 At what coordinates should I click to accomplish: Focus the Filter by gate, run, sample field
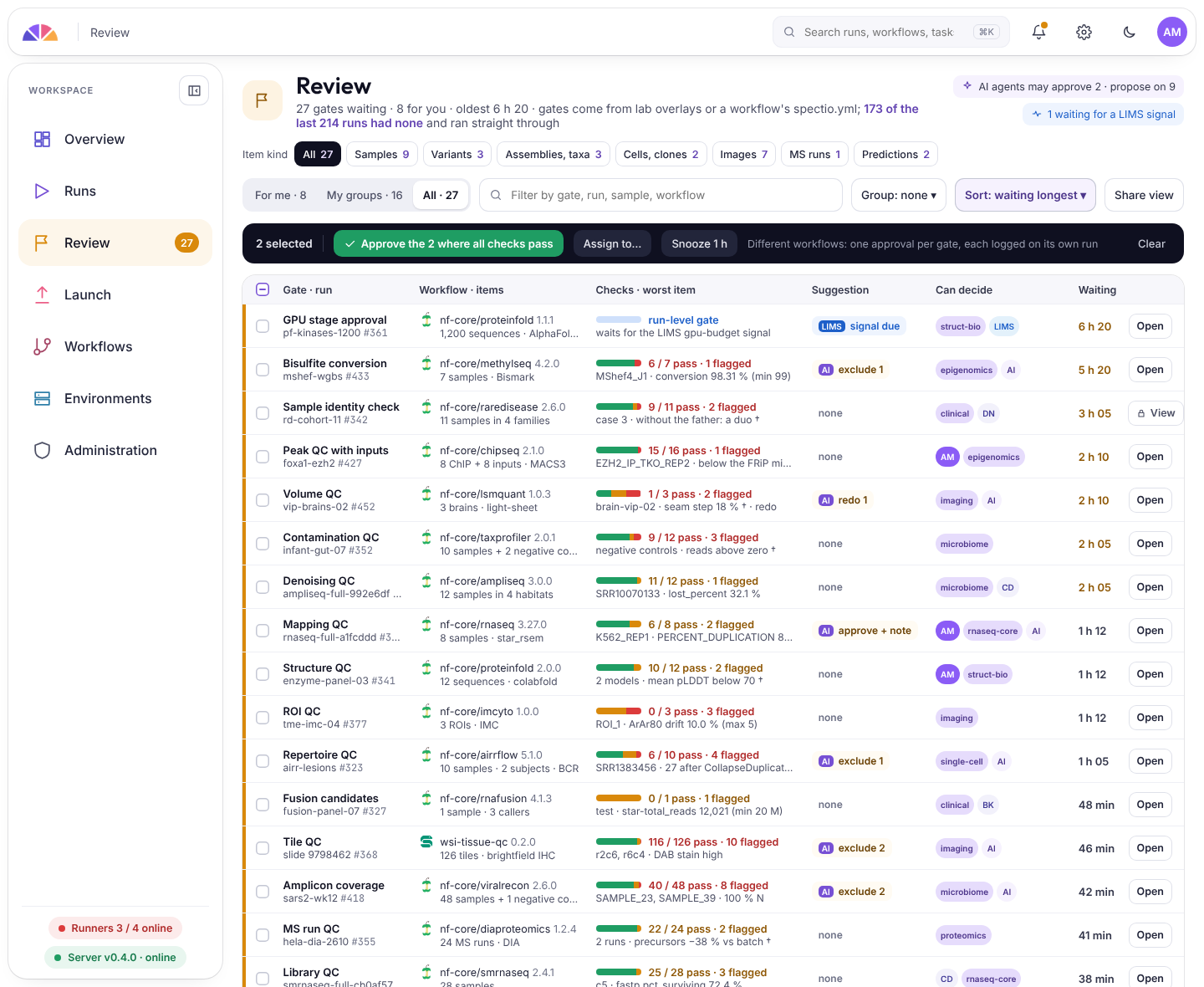661,195
